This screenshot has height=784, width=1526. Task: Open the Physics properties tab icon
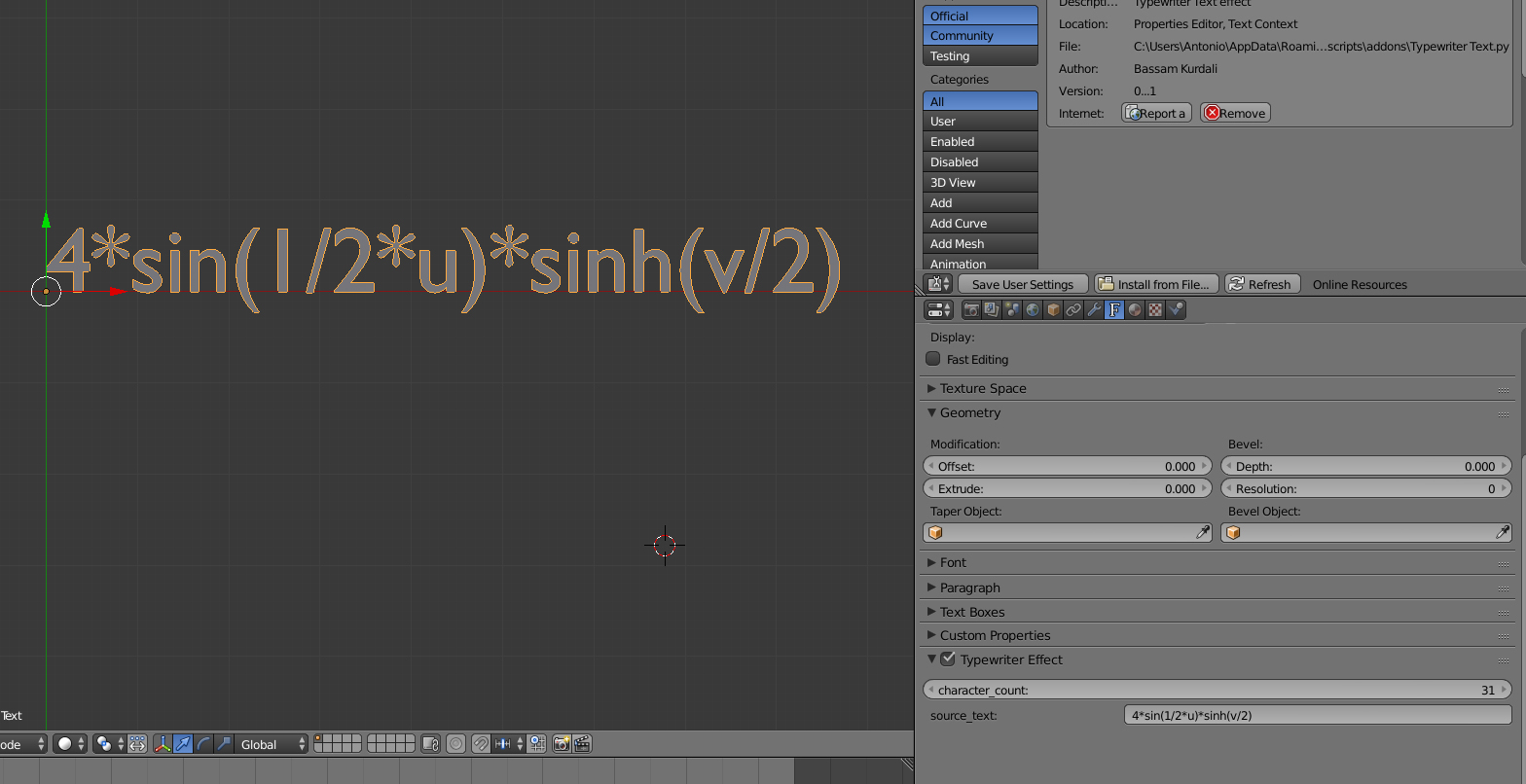[1176, 310]
